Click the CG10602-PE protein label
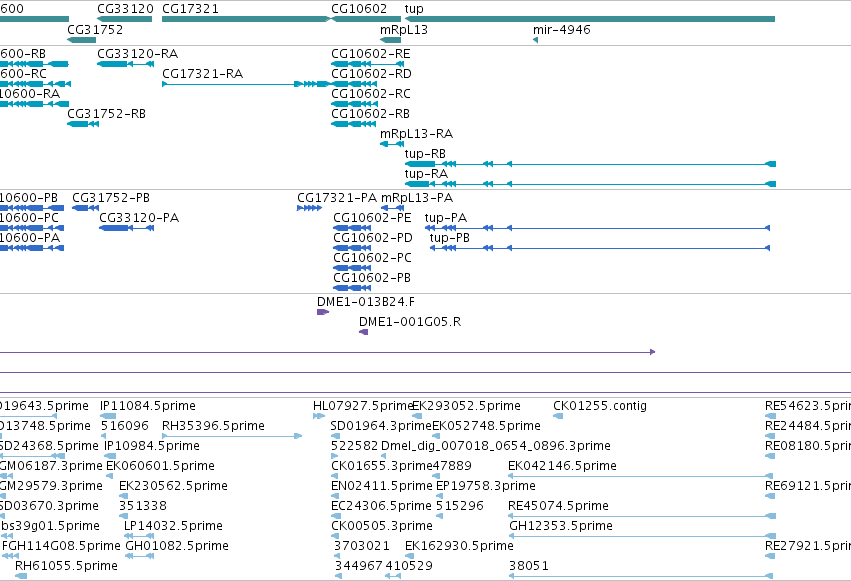Image resolution: width=851 pixels, height=581 pixels. 372,218
